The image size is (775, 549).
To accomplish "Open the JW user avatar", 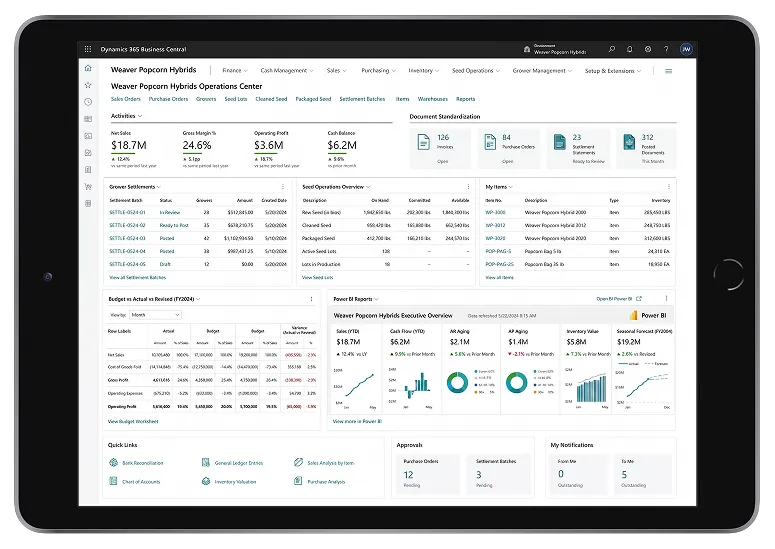I will point(686,49).
